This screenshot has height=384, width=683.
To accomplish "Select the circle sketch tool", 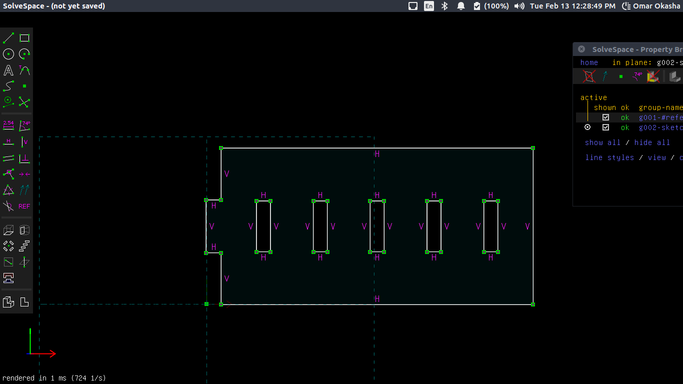I will point(8,54).
